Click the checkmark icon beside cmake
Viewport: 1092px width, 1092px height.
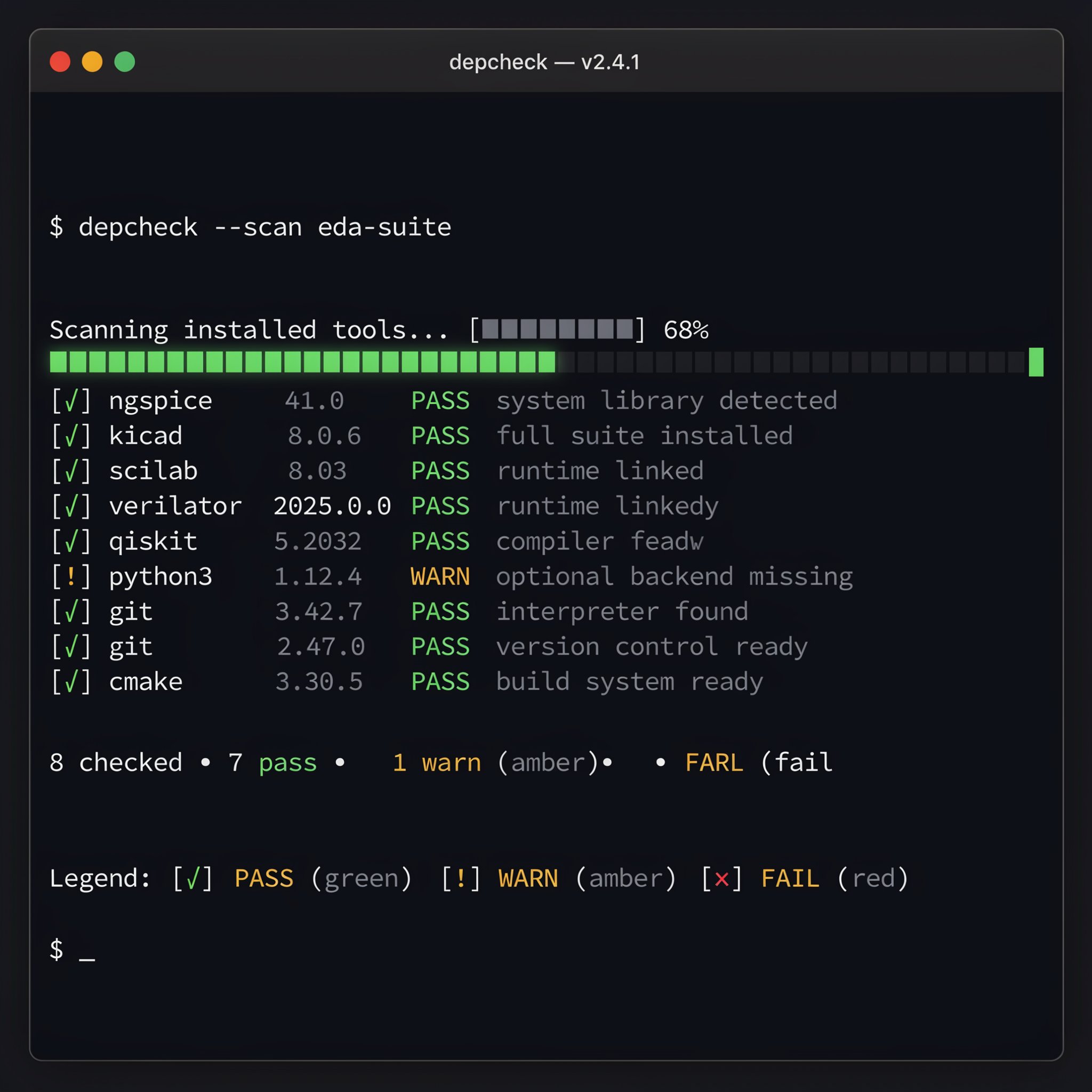tap(71, 682)
